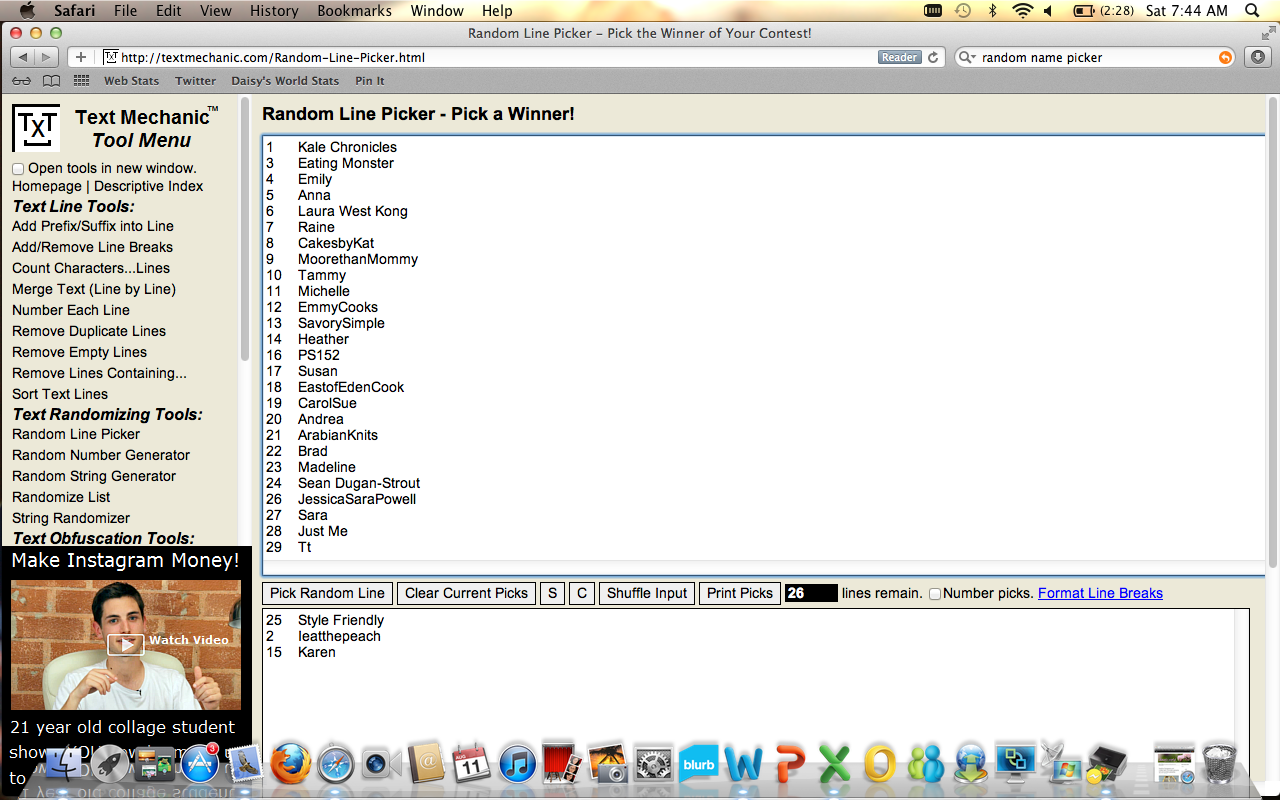Screen dimensions: 1280x800
Task: Click the Spotlight magnifying glass icon
Action: [1251, 11]
